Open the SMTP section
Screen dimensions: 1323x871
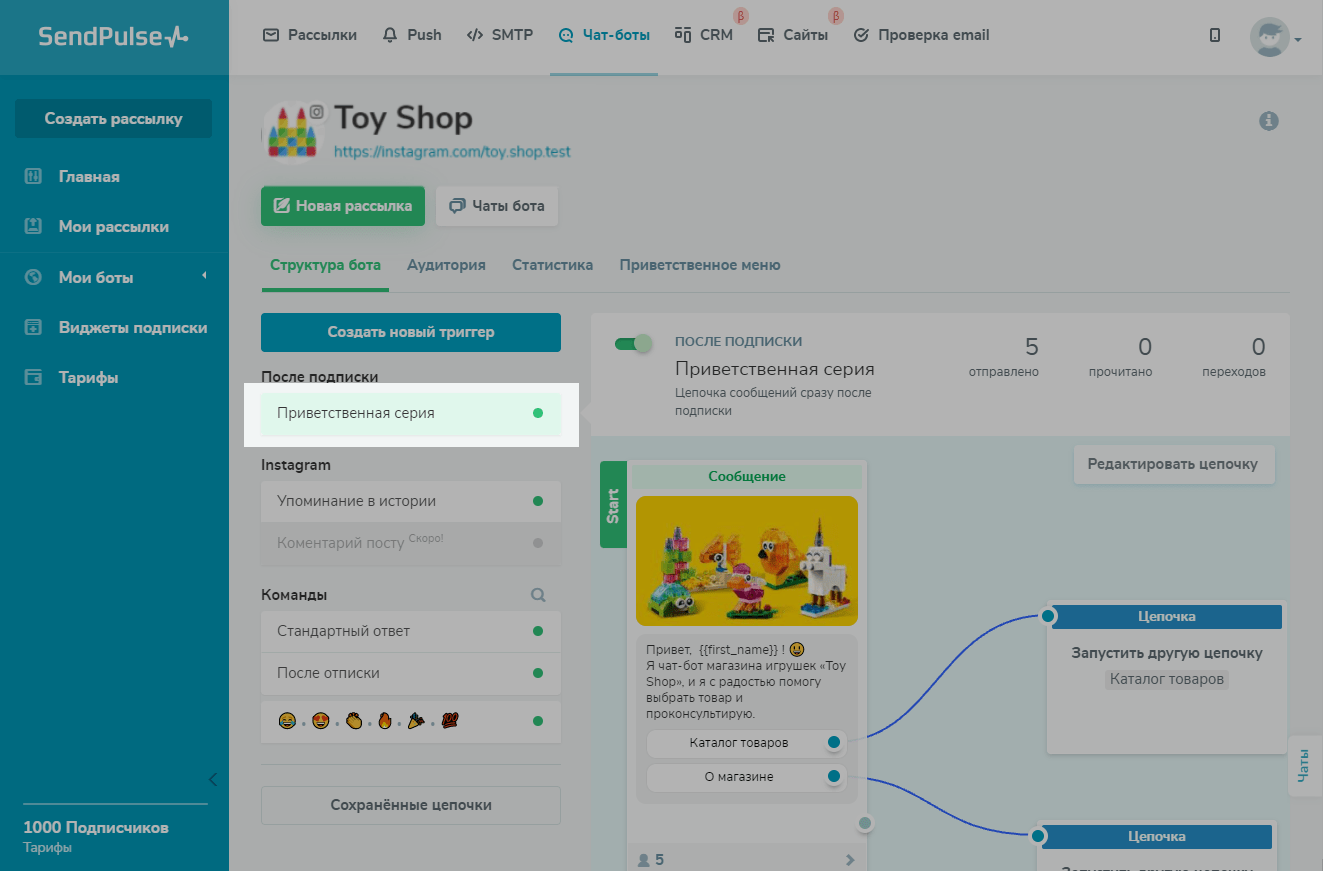click(x=500, y=35)
